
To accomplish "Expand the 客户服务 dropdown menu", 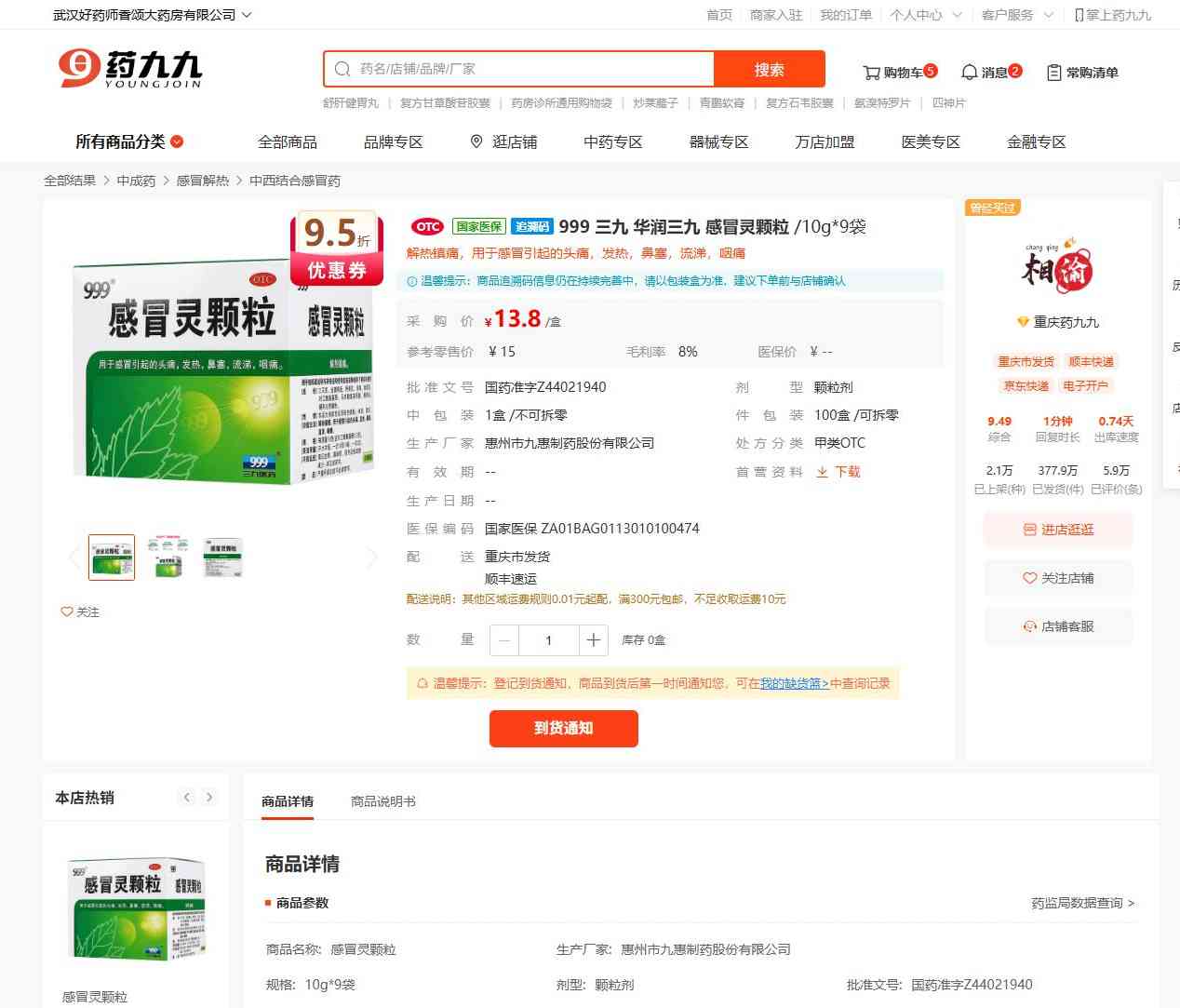I will tap(1048, 15).
